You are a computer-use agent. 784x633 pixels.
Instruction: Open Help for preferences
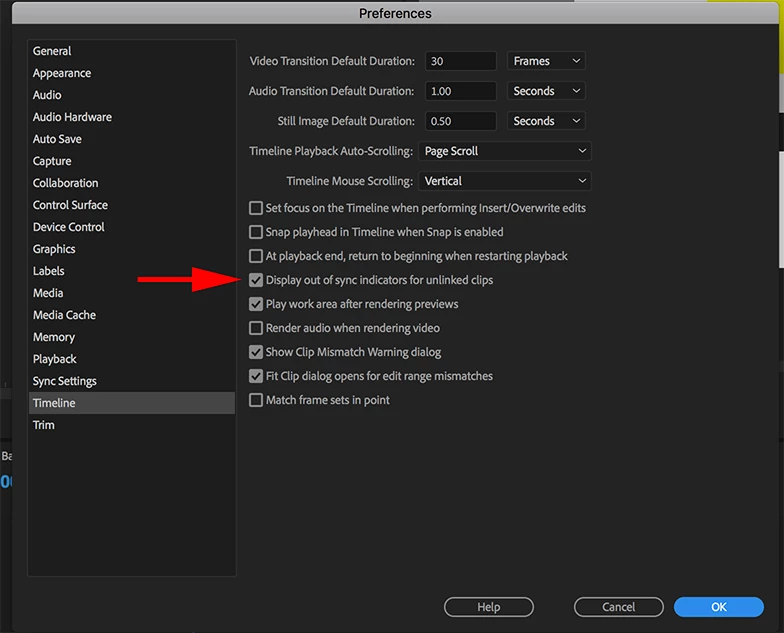tap(488, 607)
